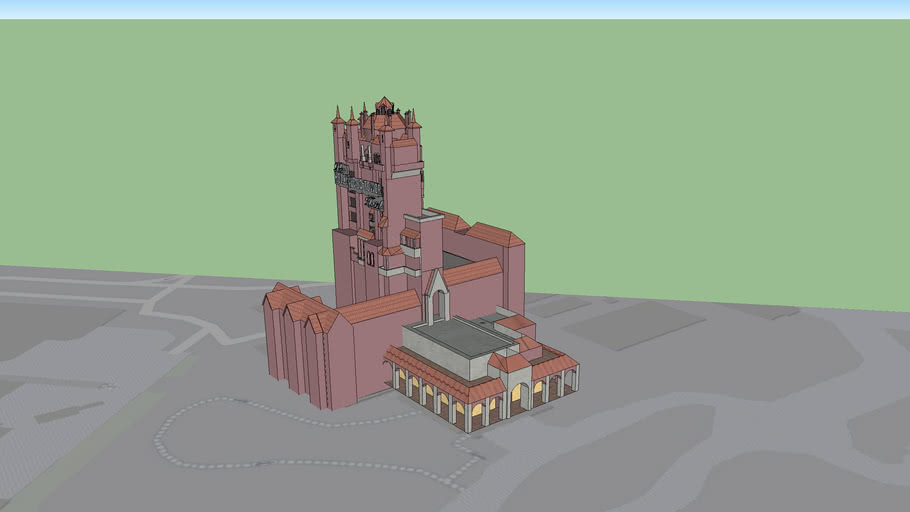
Task: Select the corner pavilion roof on the arcade's right
Action: tap(554, 361)
